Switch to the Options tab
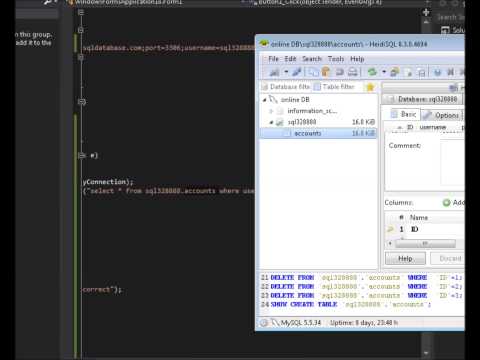 point(442,115)
